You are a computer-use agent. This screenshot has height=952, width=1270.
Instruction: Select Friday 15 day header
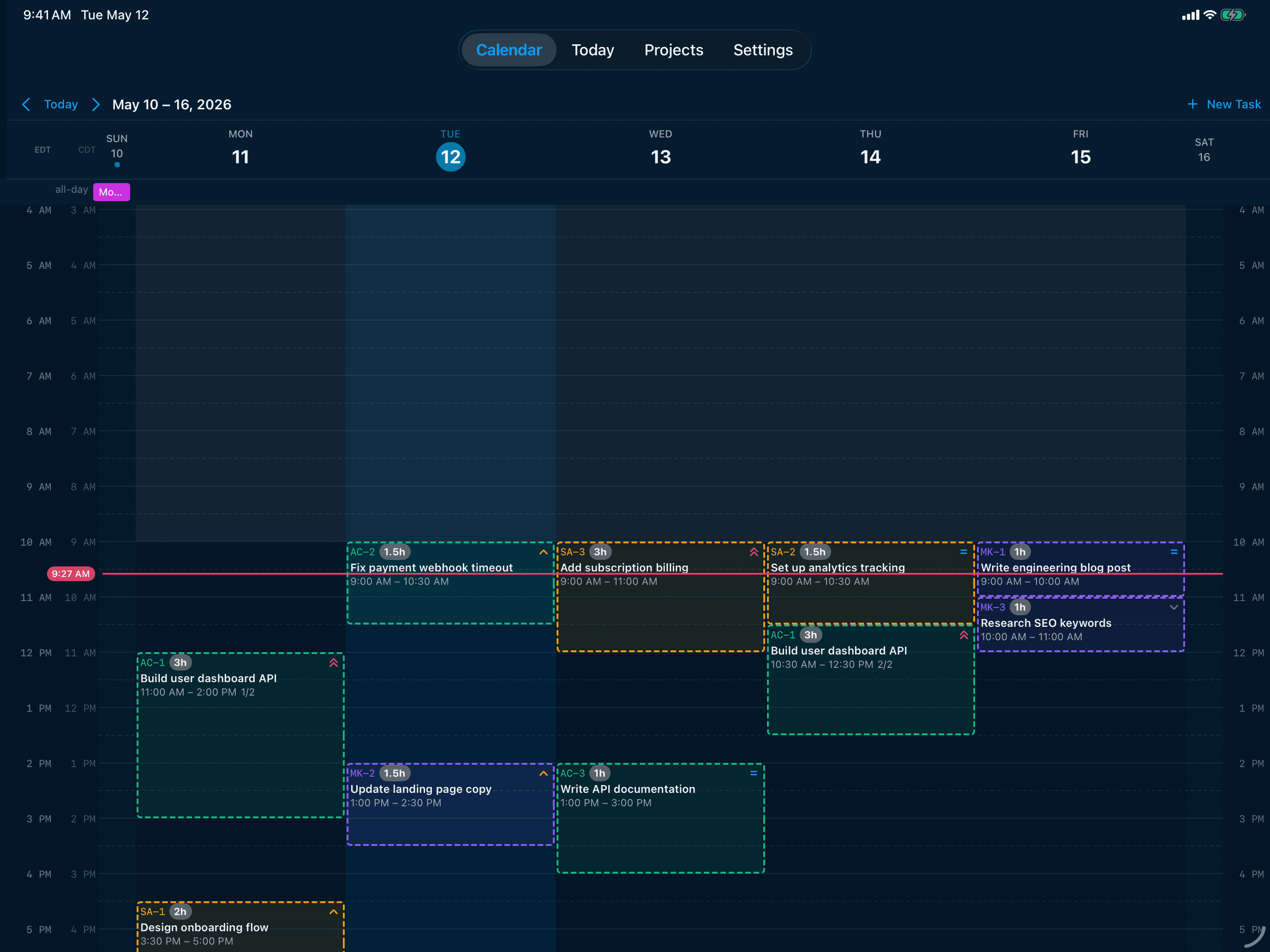[1080, 149]
